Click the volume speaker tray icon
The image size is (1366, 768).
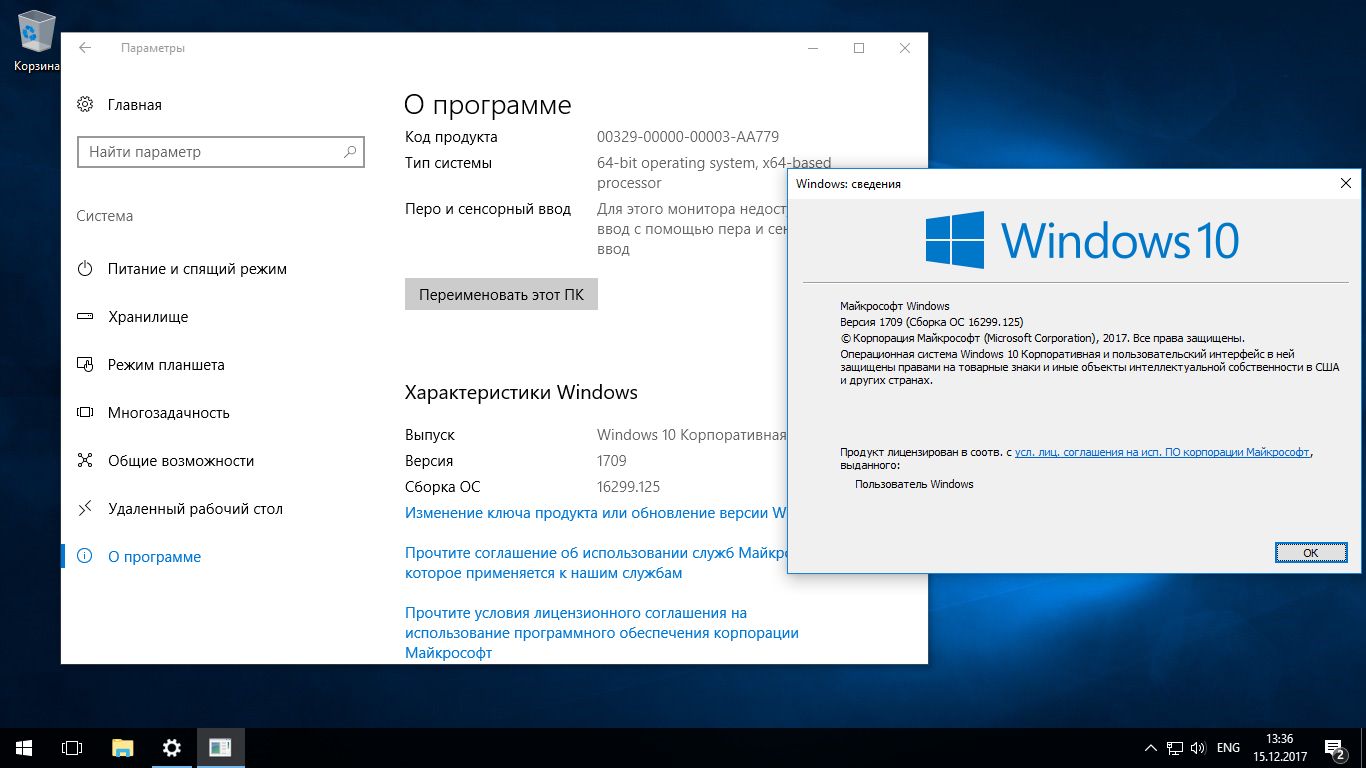pos(1198,748)
